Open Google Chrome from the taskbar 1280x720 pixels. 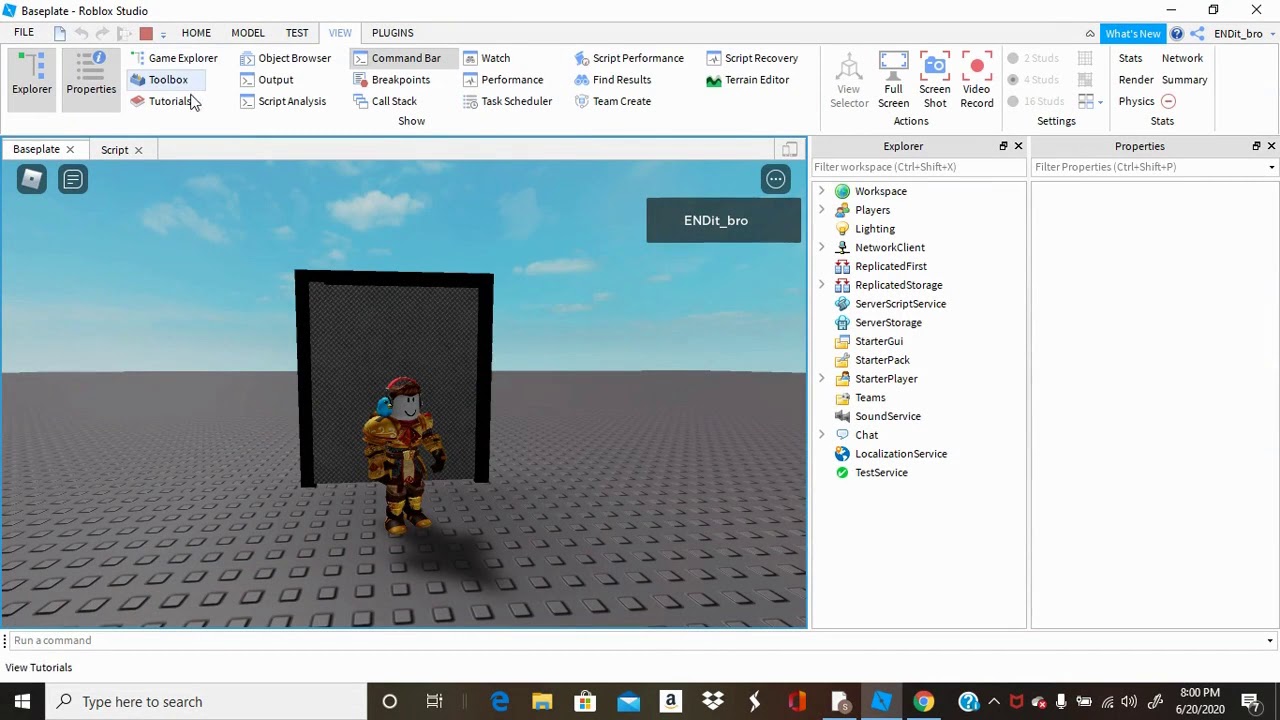pos(923,702)
